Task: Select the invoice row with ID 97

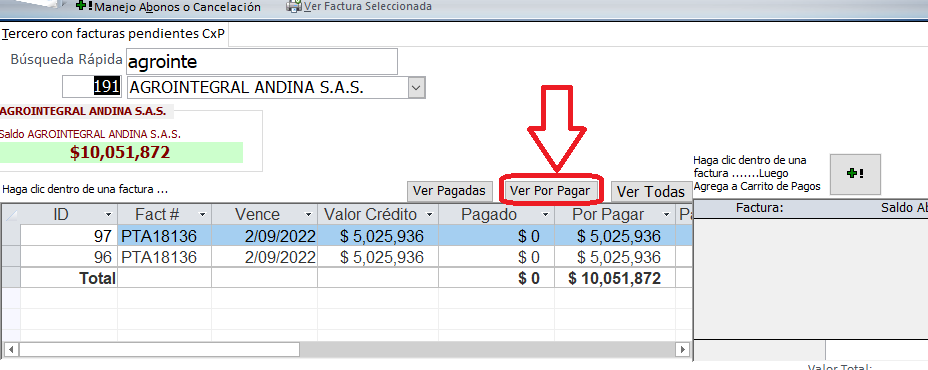Action: (x=347, y=236)
